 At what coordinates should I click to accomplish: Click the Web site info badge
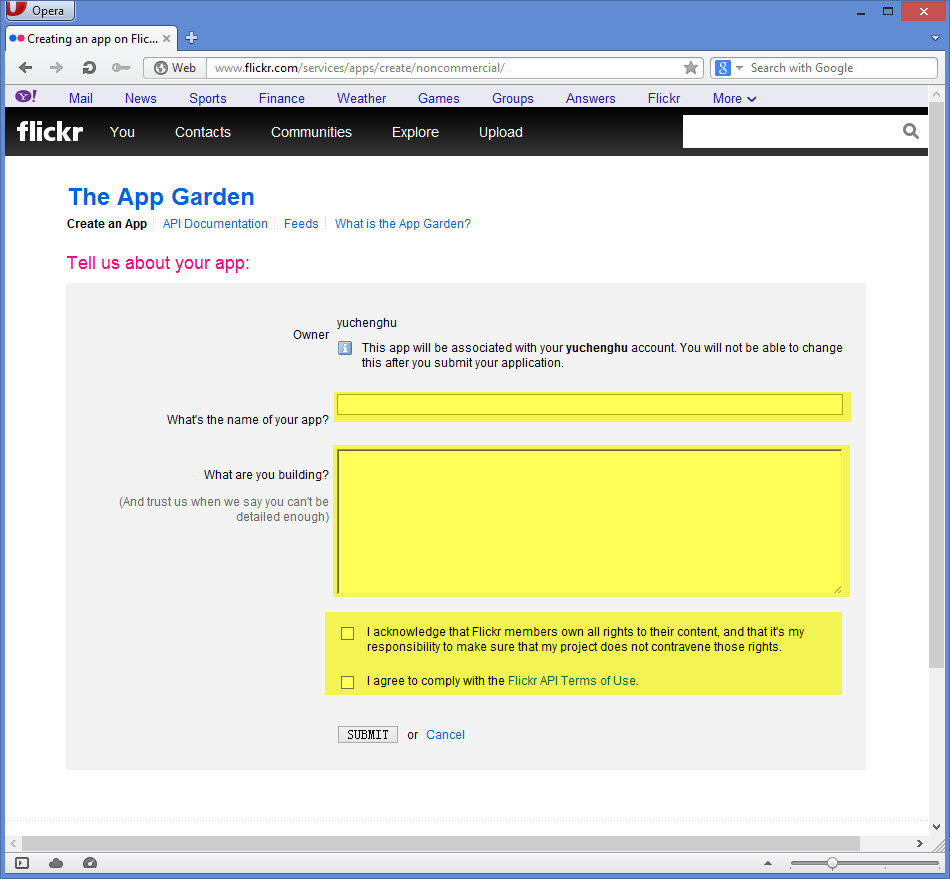tap(175, 68)
